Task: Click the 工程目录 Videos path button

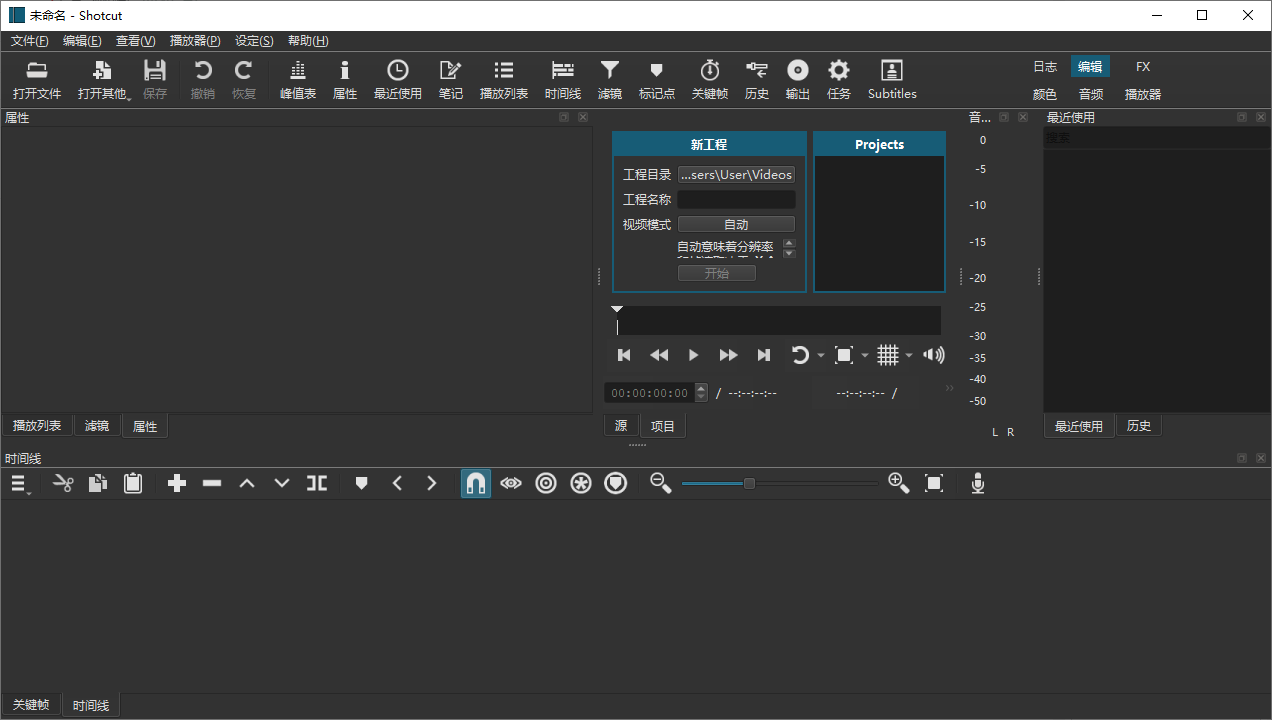Action: (736, 174)
